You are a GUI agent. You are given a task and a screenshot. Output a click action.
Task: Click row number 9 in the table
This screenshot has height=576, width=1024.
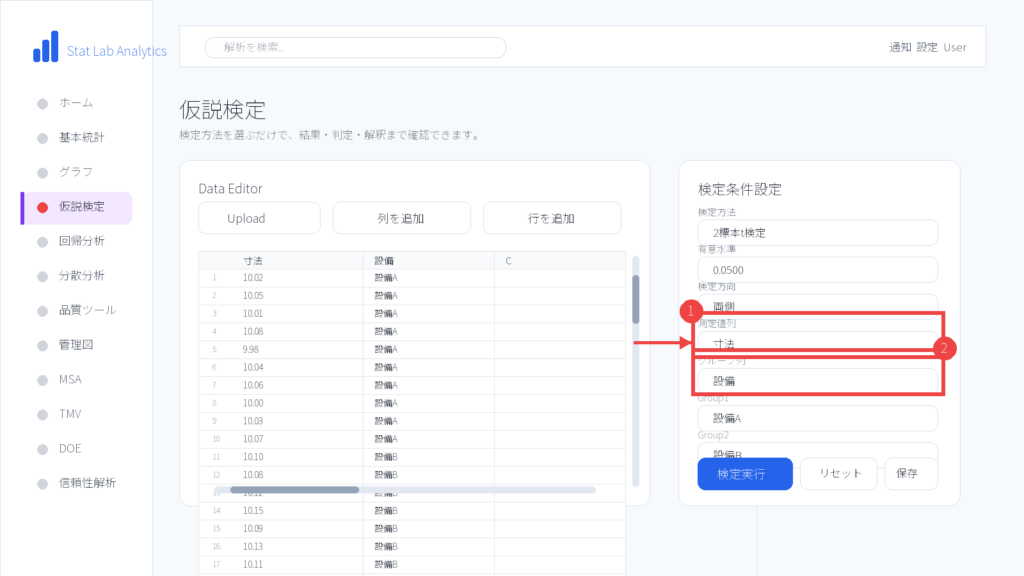(215, 421)
